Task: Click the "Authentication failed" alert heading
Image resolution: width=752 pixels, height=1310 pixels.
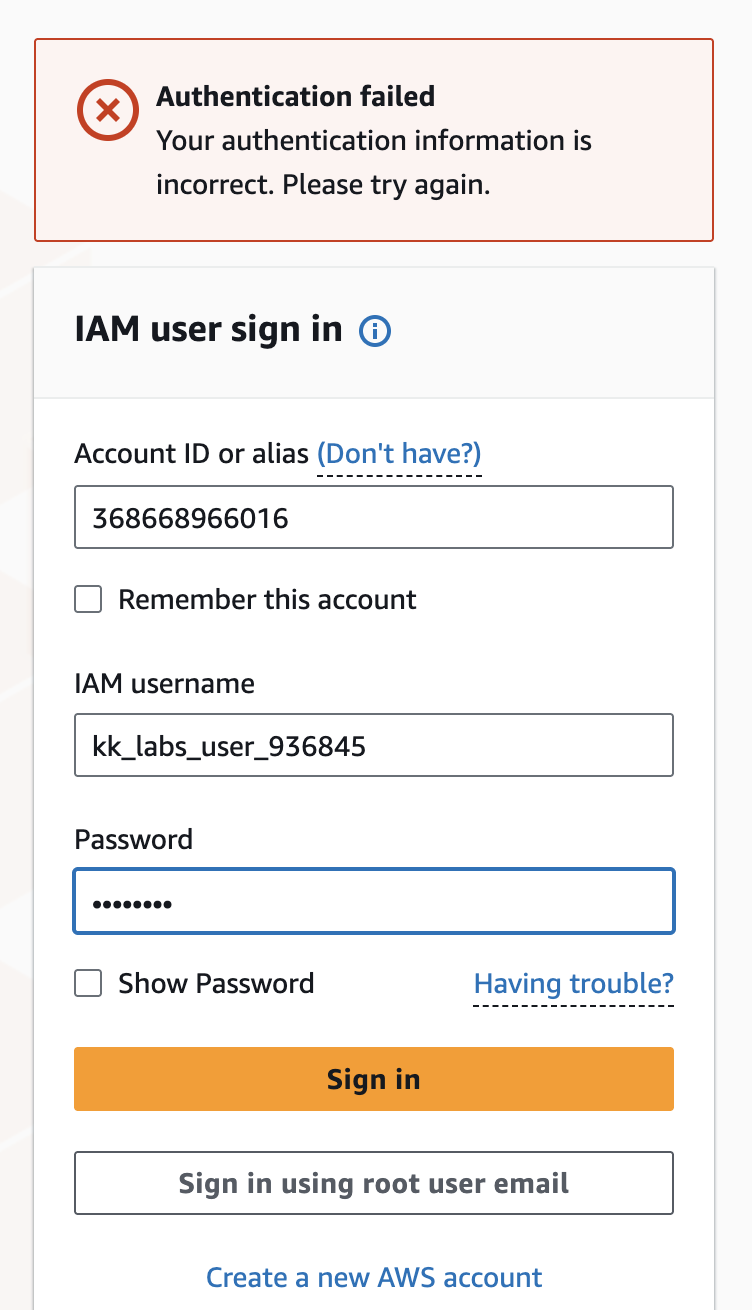Action: 295,97
